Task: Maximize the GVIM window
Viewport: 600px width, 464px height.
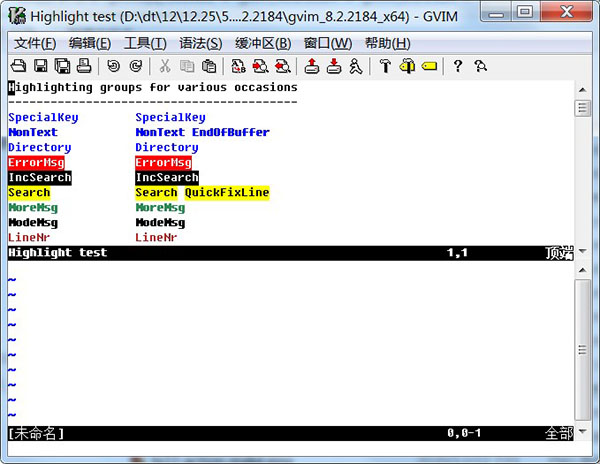Action: coord(525,13)
